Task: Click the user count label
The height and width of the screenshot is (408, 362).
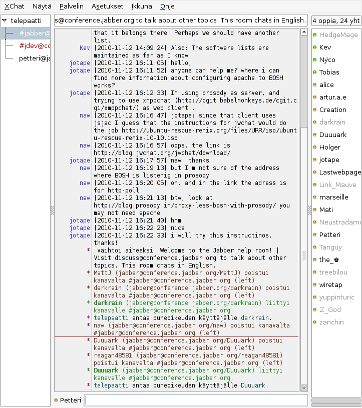Action: [x=336, y=21]
